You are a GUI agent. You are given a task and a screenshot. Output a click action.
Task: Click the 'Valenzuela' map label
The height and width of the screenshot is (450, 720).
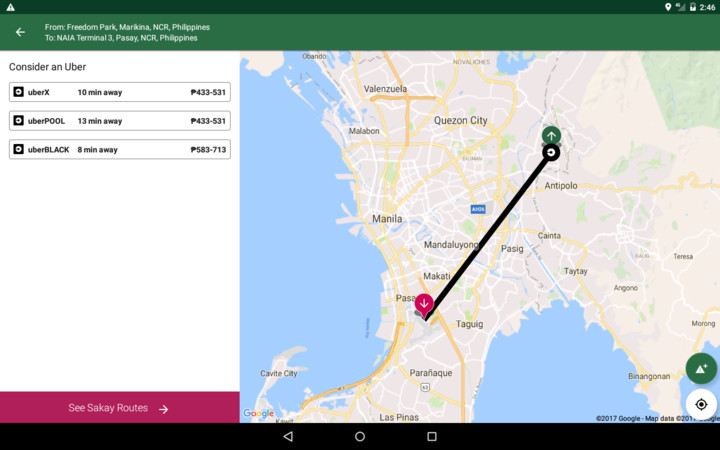click(385, 89)
